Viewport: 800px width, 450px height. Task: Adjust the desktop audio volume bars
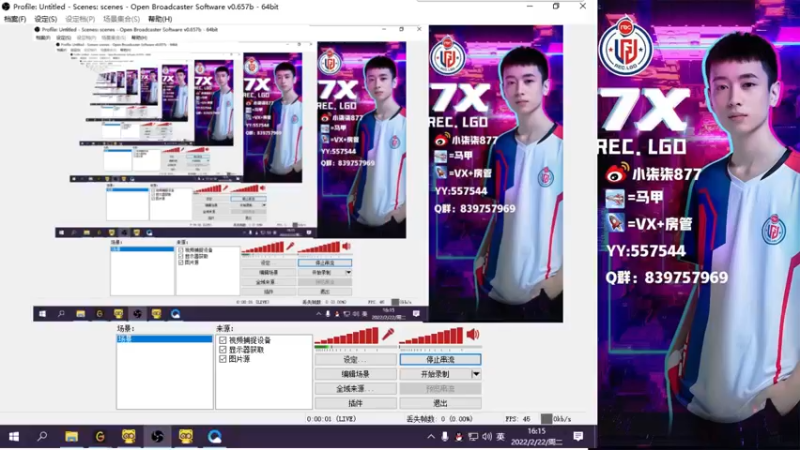pos(431,336)
